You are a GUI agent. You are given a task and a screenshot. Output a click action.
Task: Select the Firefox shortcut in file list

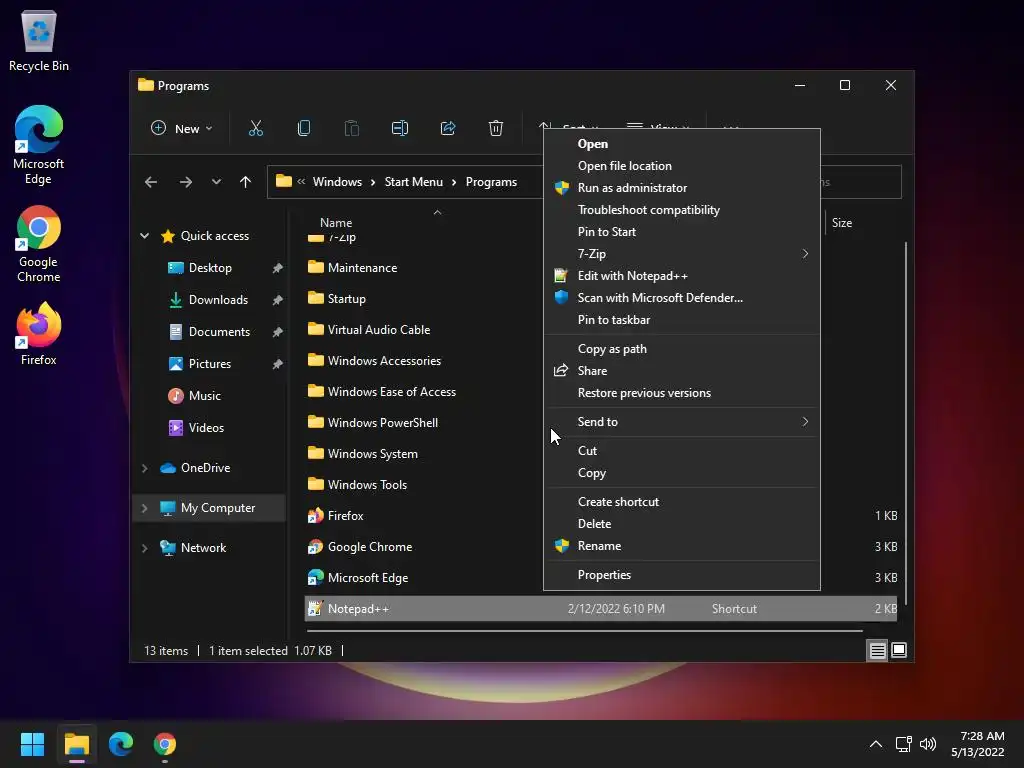[345, 516]
